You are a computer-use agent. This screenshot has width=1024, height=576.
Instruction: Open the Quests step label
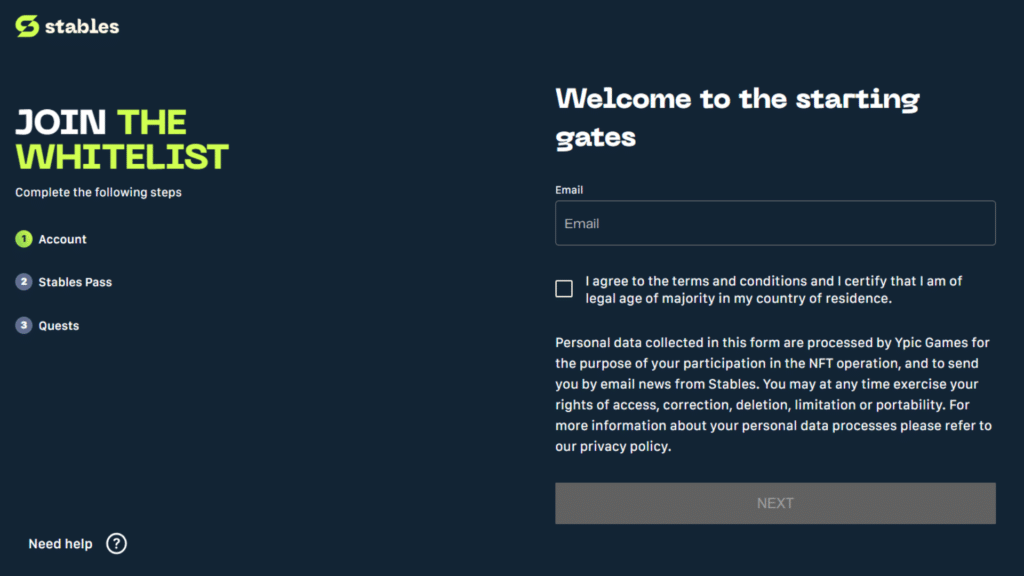pyautogui.click(x=59, y=326)
